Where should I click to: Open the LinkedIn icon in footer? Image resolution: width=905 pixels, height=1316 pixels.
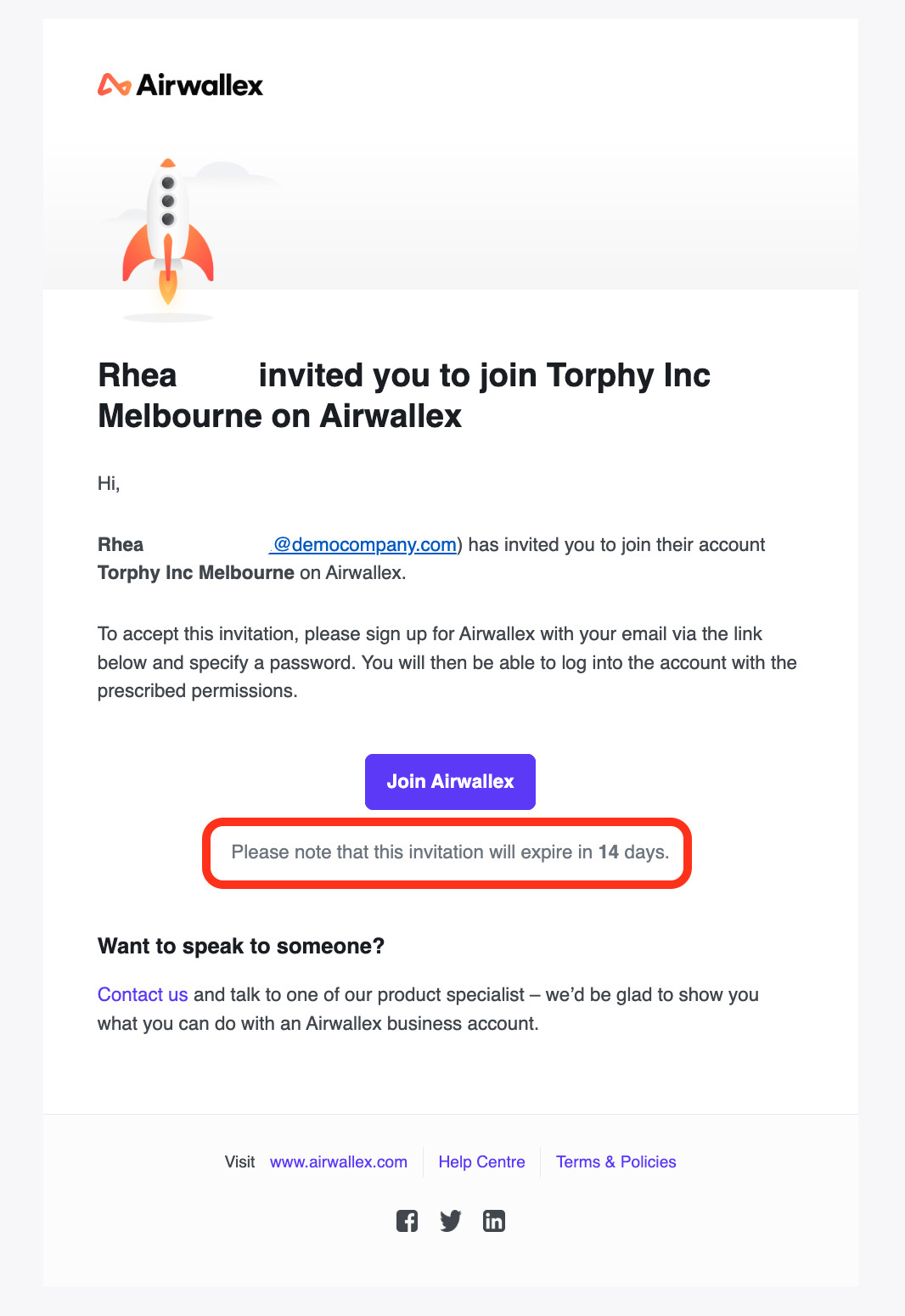(x=494, y=1221)
